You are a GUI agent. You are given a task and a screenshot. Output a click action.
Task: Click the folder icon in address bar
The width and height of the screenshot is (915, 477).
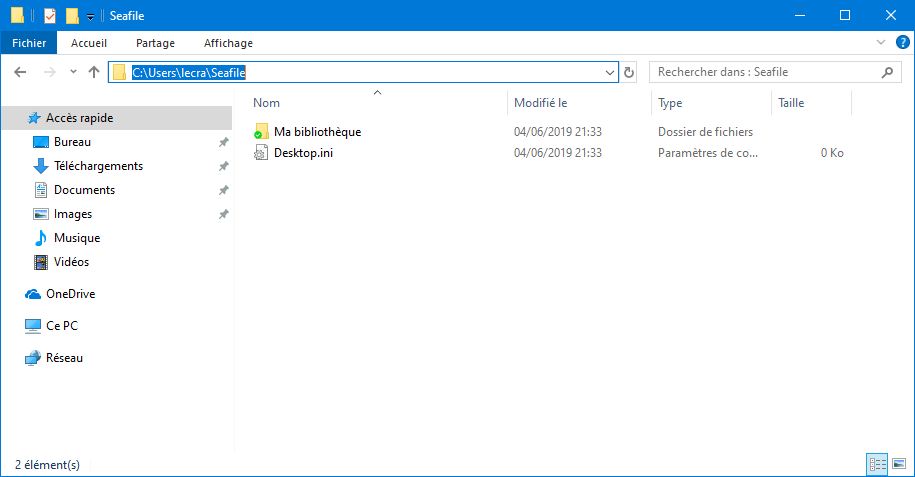click(x=119, y=72)
